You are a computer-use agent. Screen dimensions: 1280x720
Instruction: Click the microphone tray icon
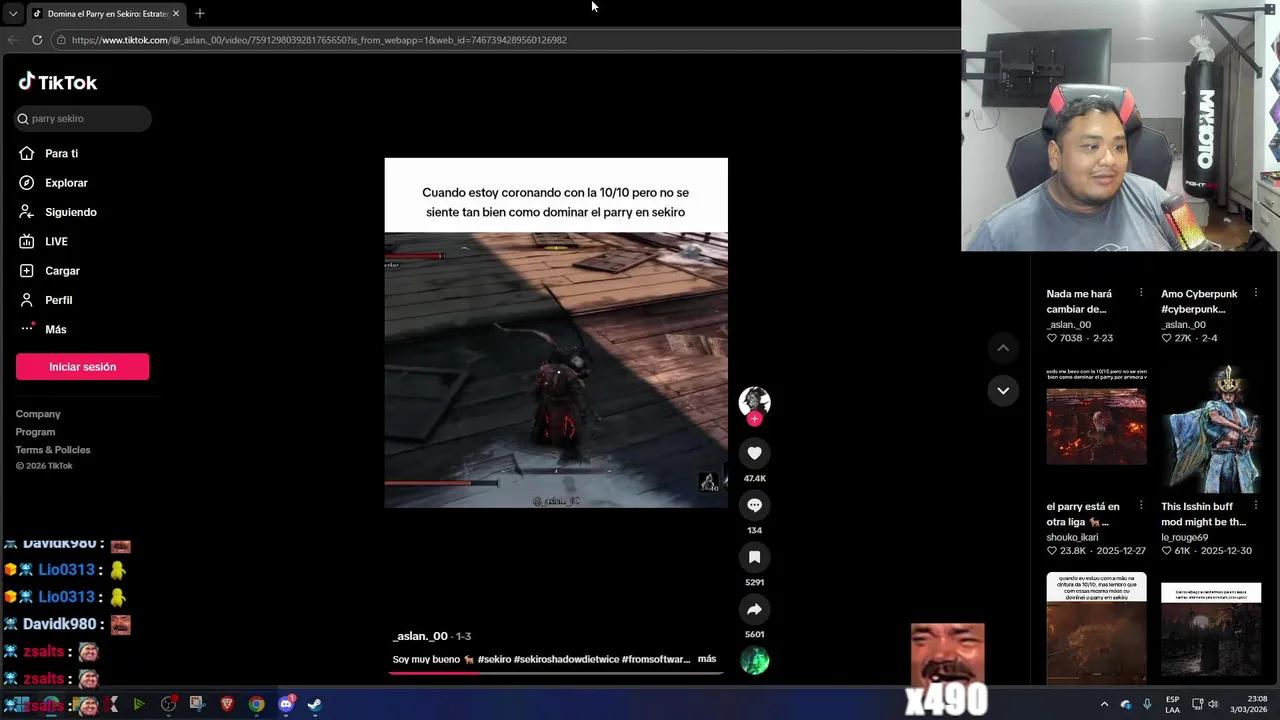[1147, 704]
